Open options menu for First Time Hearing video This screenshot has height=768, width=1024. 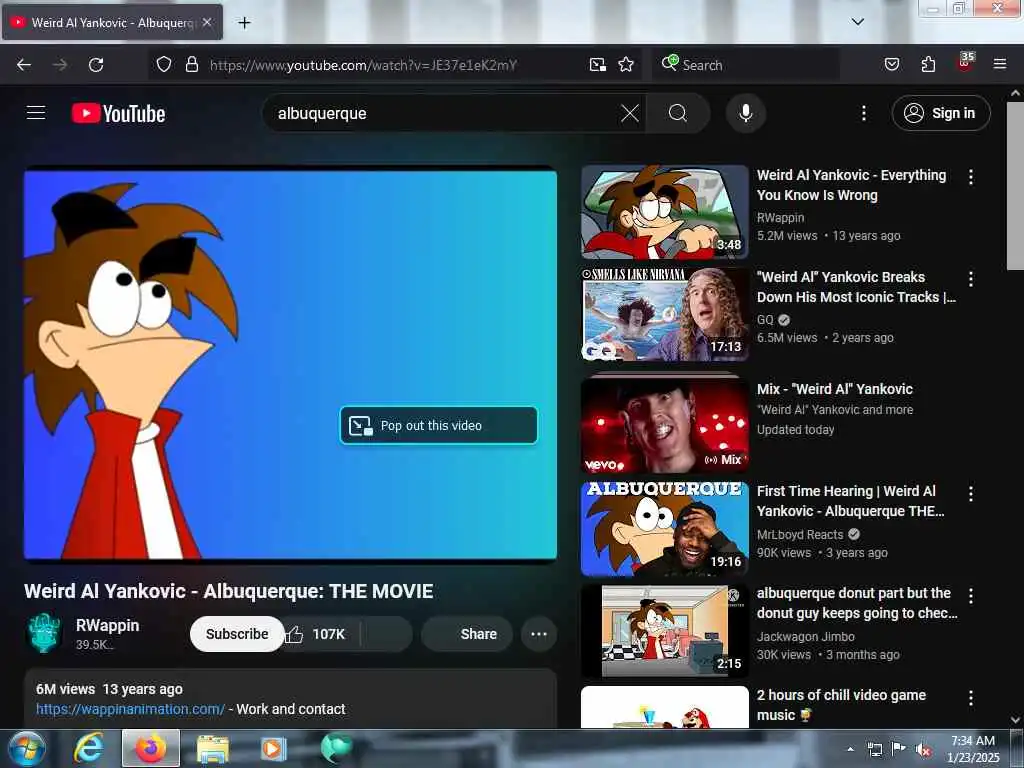[971, 494]
